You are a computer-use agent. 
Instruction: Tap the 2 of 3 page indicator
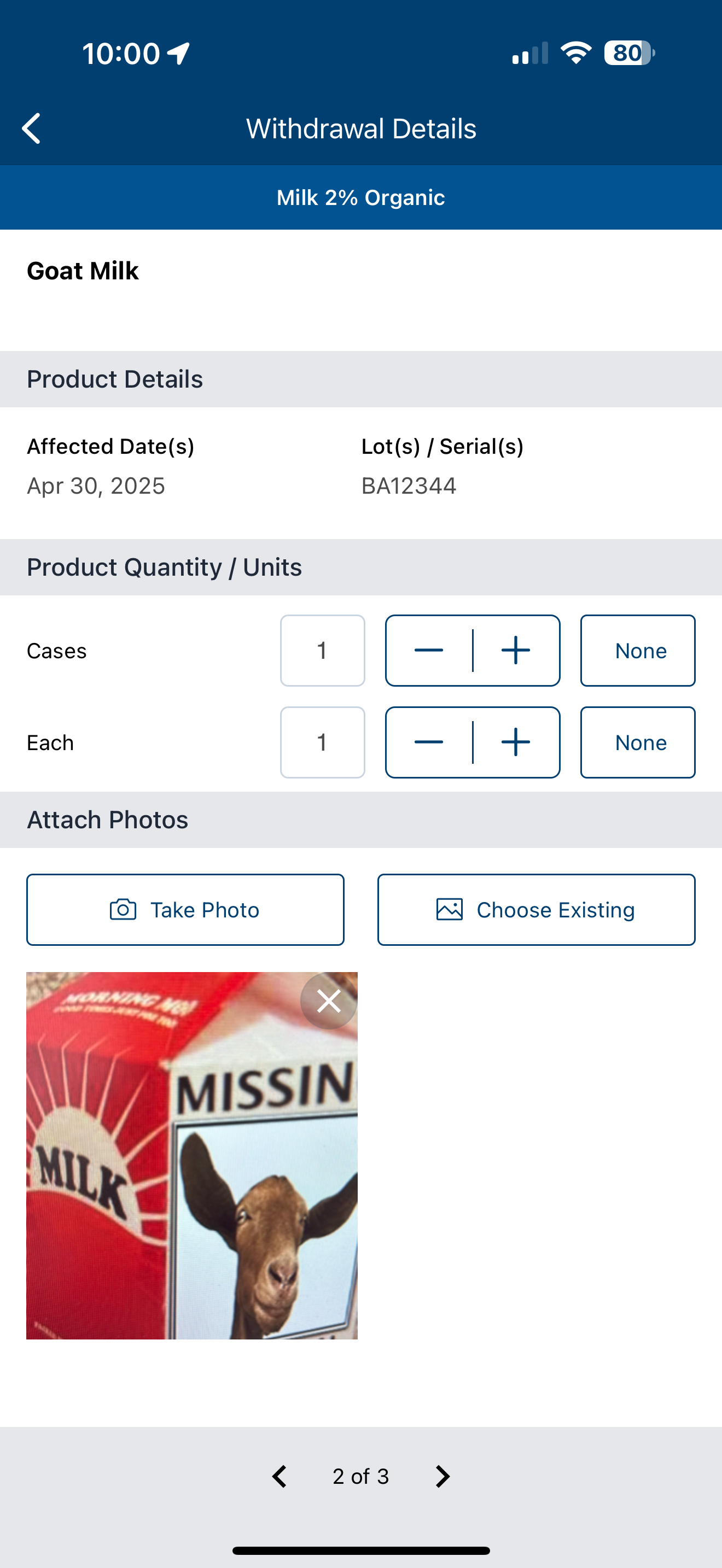click(x=360, y=1476)
